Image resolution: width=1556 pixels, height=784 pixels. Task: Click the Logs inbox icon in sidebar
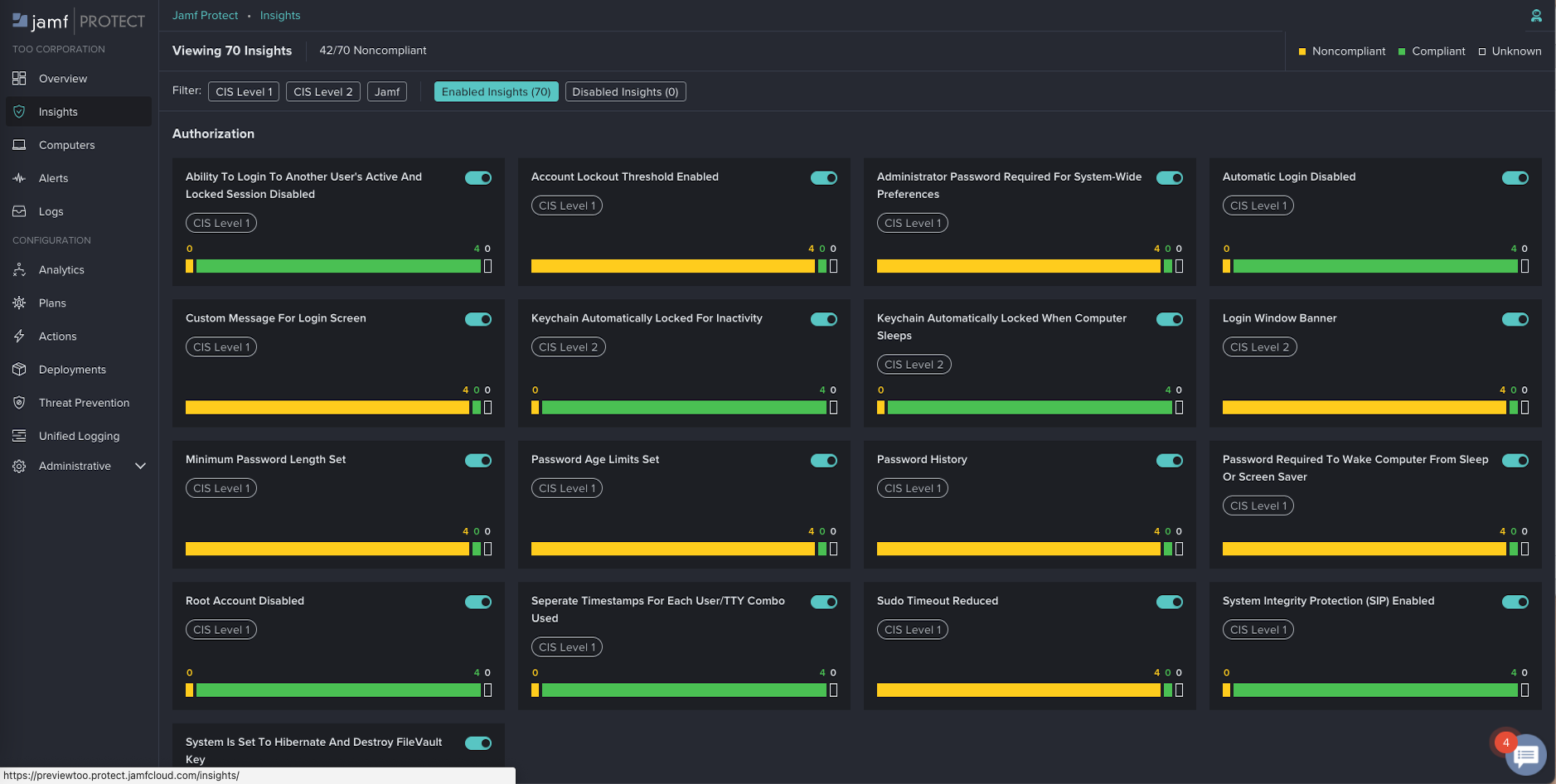click(x=19, y=211)
